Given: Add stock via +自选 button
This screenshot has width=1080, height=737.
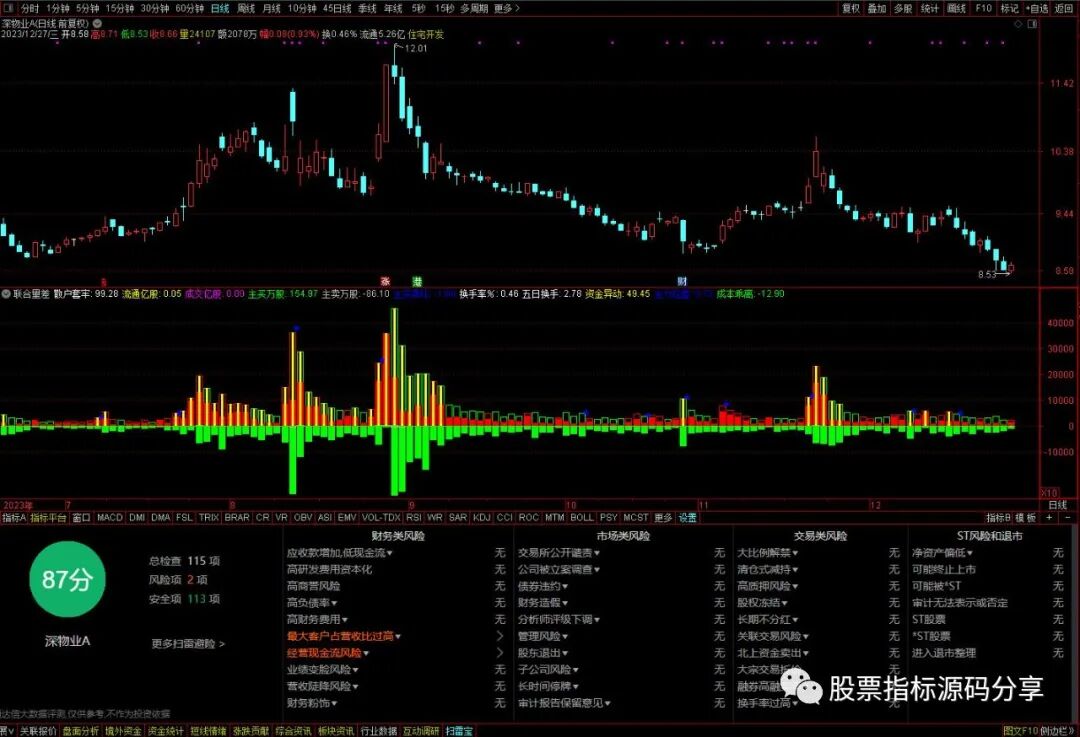Looking at the screenshot, I should click(x=1037, y=8).
